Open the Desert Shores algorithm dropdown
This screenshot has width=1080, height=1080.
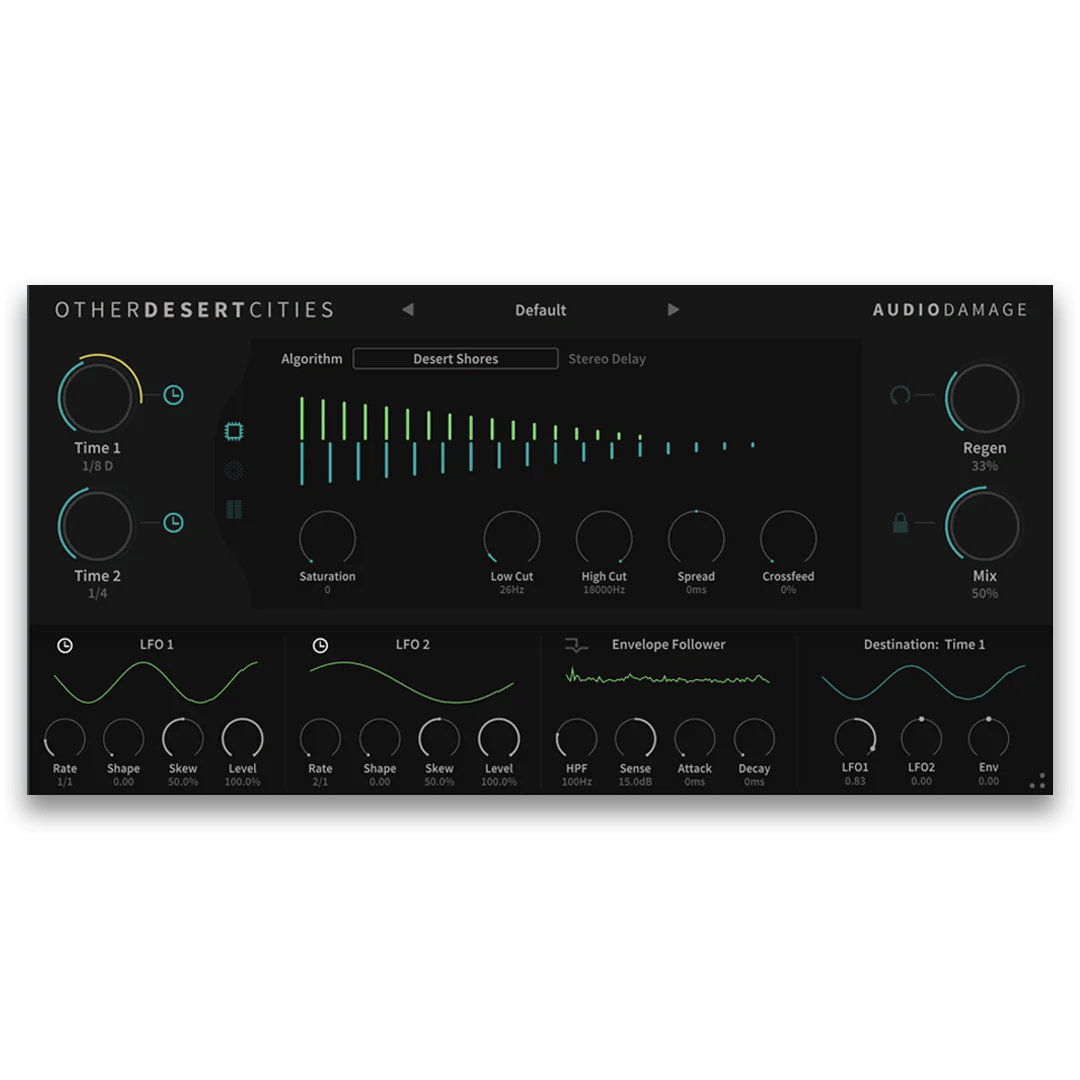point(455,359)
